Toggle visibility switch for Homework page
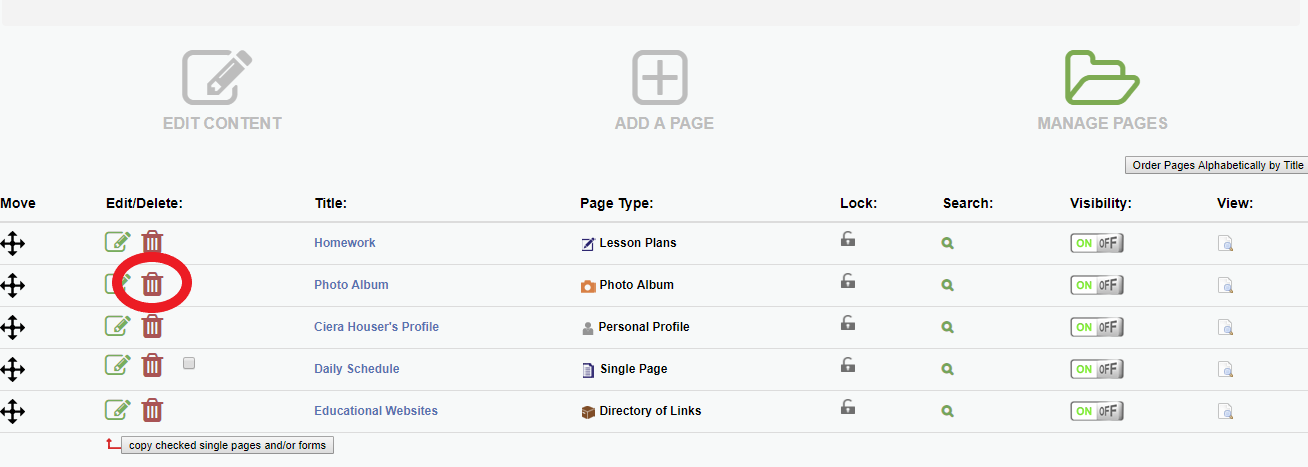Image resolution: width=1308 pixels, height=467 pixels. tap(1096, 243)
